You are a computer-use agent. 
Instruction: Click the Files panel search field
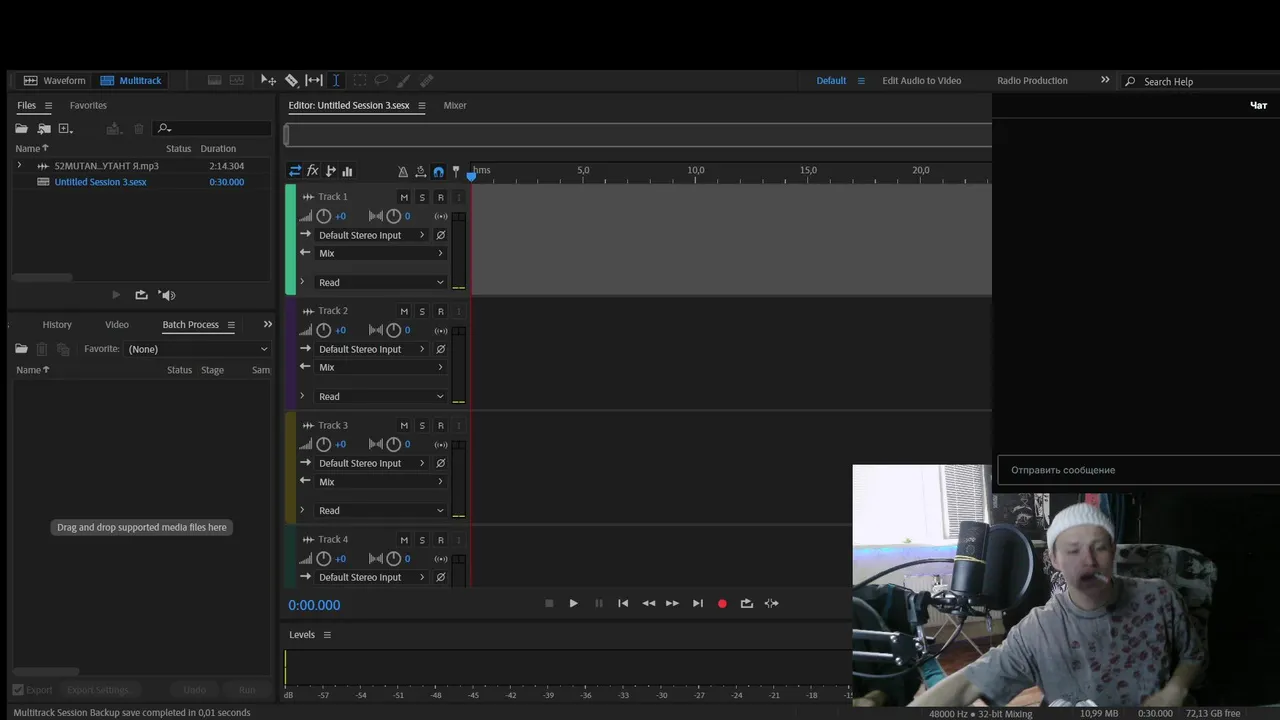[212, 128]
